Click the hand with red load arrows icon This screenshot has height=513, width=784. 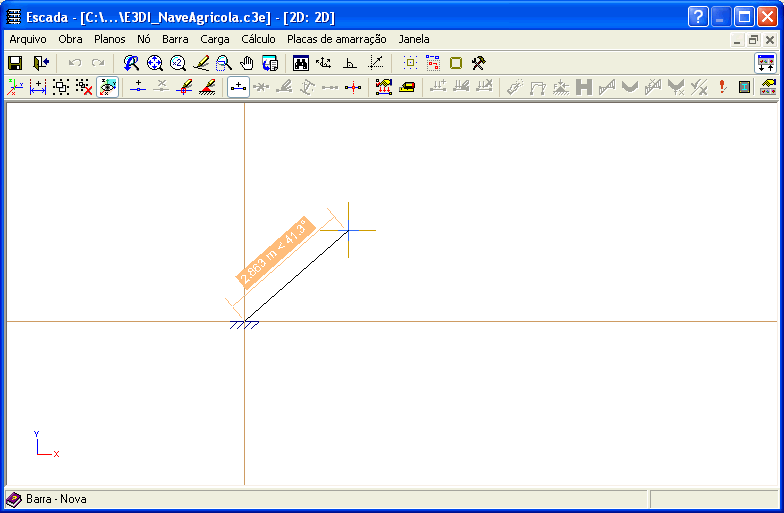tap(384, 87)
